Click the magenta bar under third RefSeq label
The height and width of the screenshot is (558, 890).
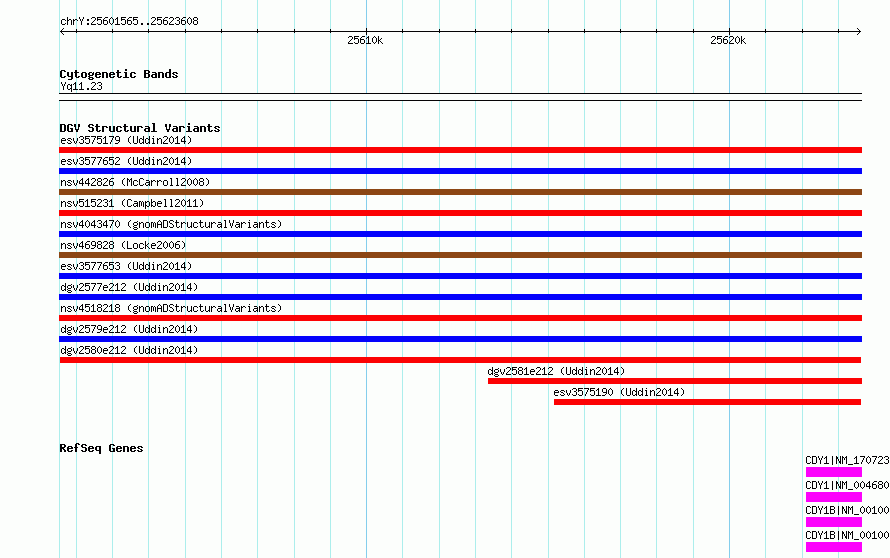pyautogui.click(x=834, y=522)
